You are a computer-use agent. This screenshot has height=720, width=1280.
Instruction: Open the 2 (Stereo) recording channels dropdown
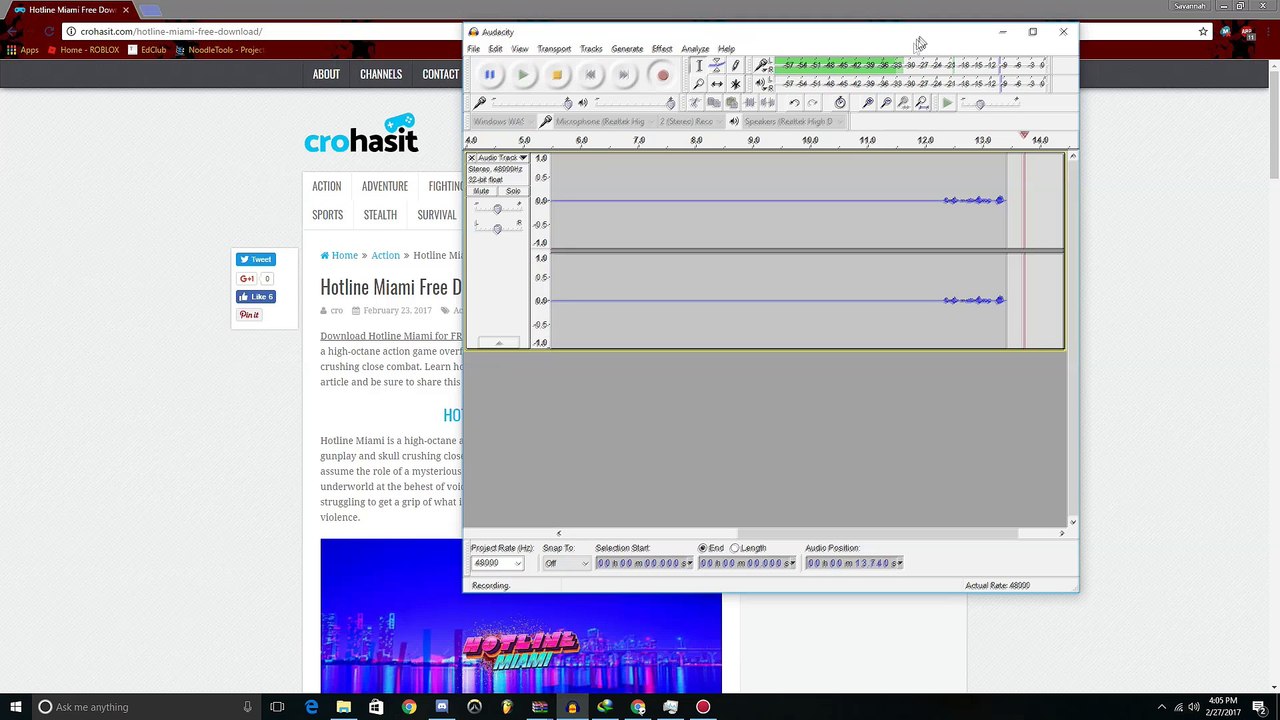click(x=689, y=122)
